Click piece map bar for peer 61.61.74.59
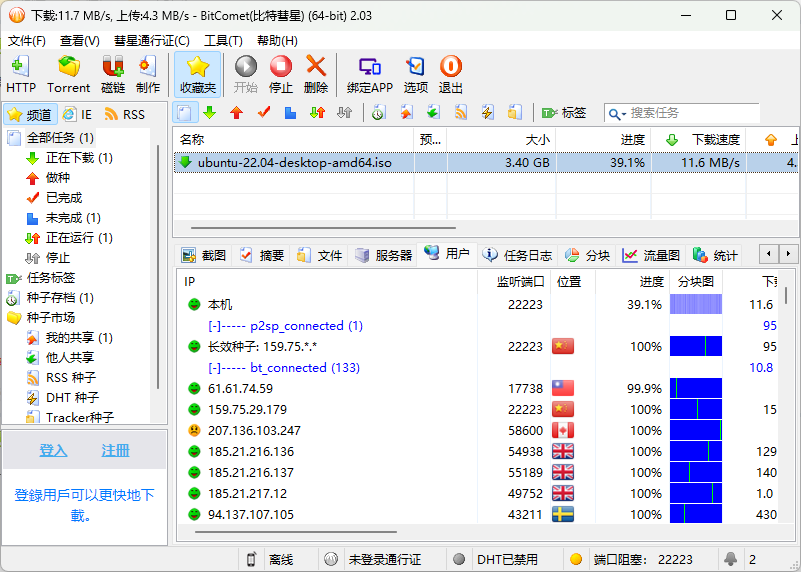This screenshot has width=801, height=572. [x=696, y=389]
